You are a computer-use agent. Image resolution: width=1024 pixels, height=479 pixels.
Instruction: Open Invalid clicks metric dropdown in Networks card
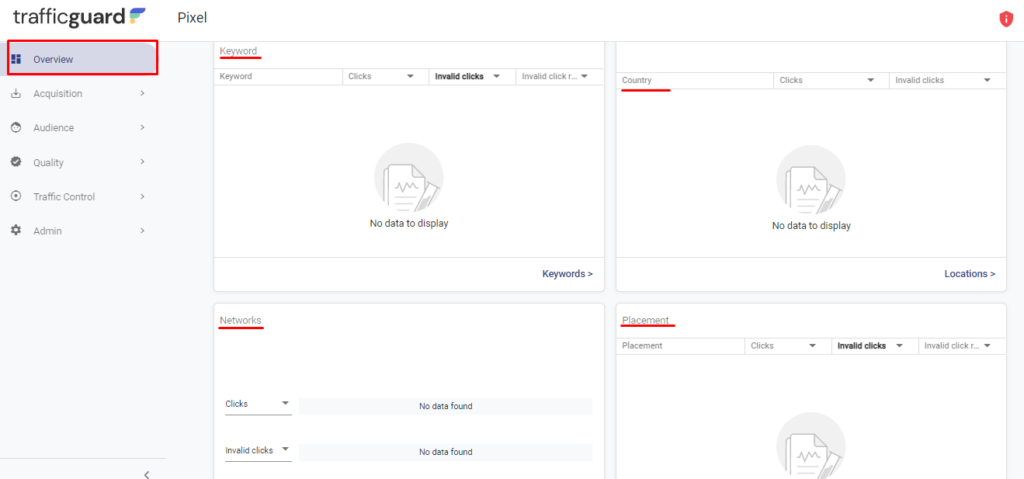coord(258,451)
